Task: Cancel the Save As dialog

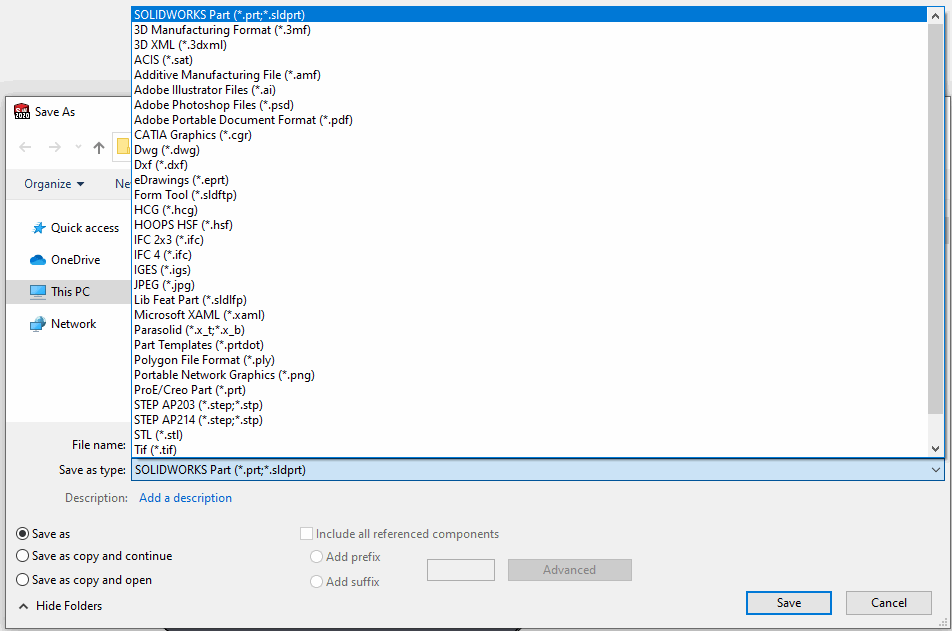Action: (x=889, y=602)
